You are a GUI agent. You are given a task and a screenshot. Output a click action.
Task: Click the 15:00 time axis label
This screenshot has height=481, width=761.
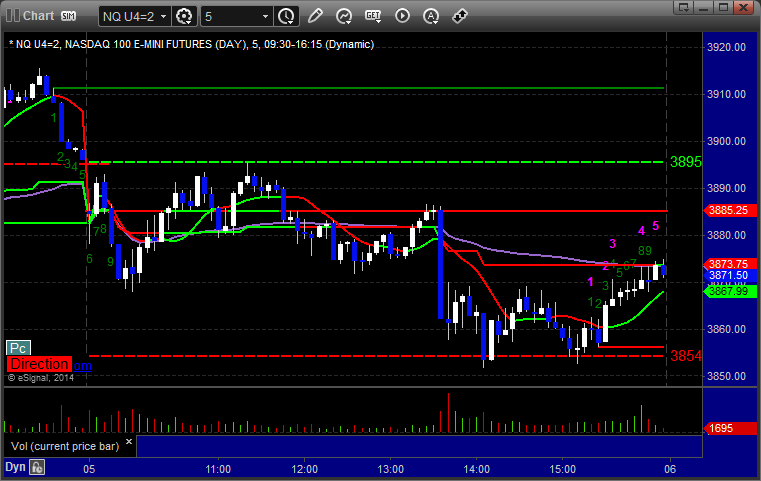point(562,469)
